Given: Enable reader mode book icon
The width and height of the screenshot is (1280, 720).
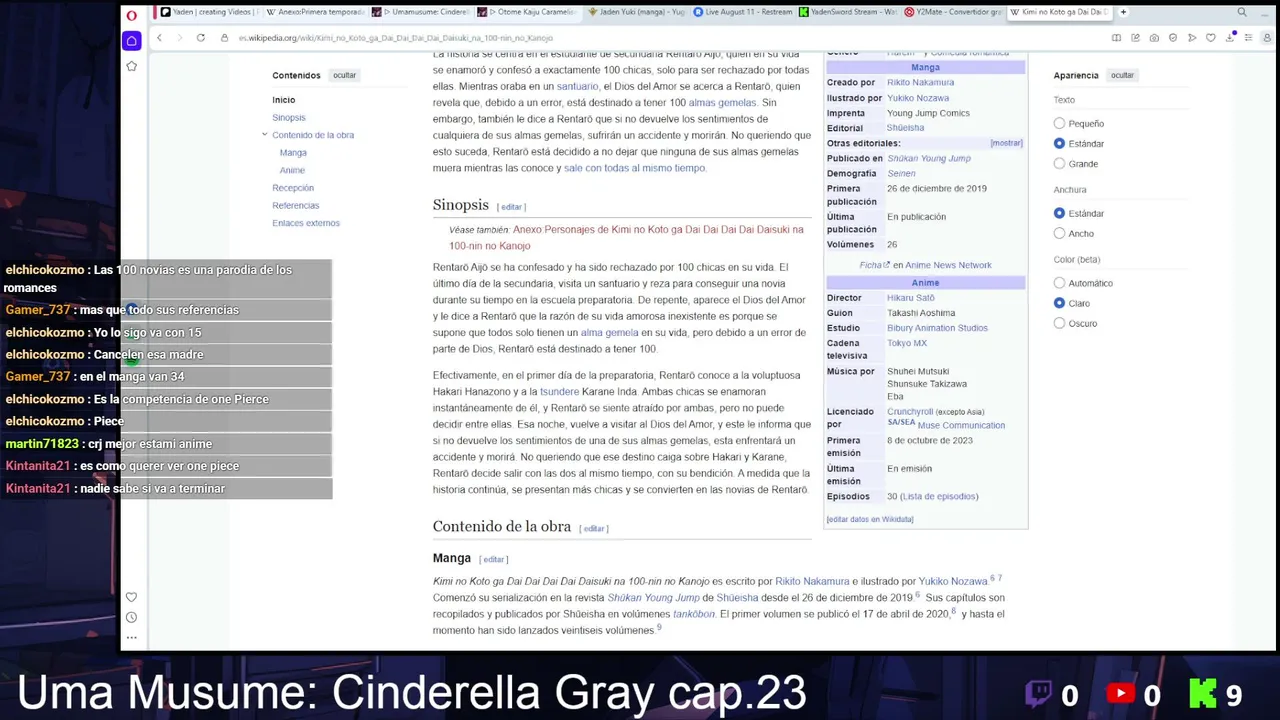Looking at the screenshot, I should pyautogui.click(x=1117, y=38).
